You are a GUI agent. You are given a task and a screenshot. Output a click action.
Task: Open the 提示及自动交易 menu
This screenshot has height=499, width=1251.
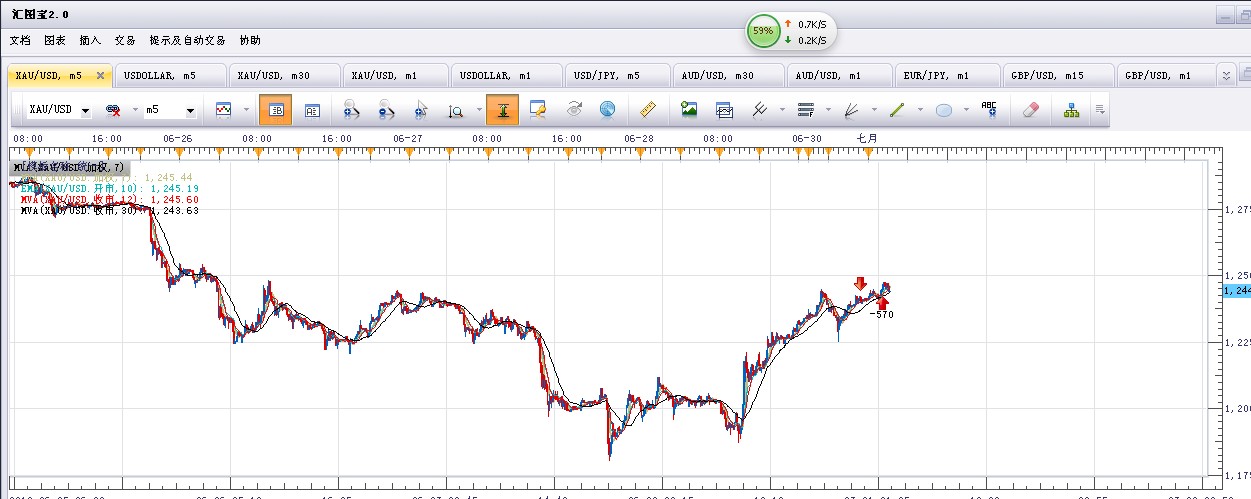coord(187,40)
